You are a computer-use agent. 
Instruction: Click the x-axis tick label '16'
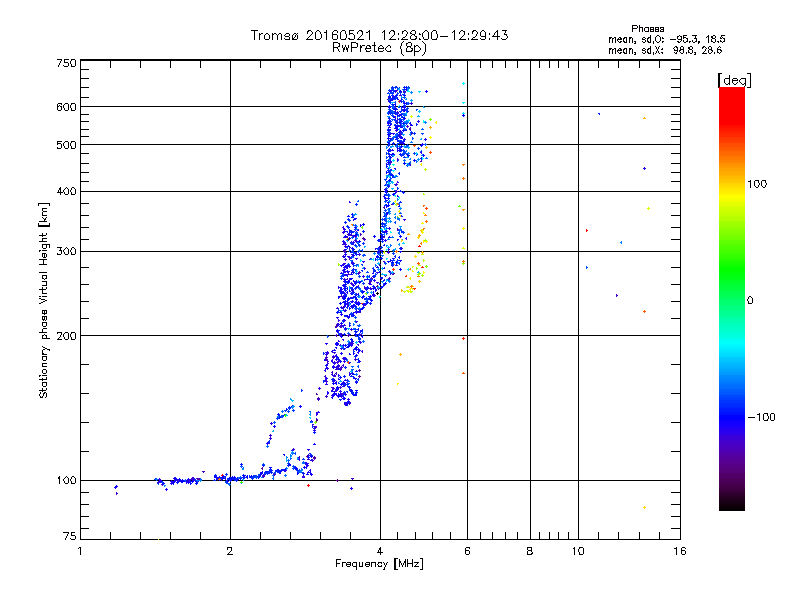pos(680,551)
